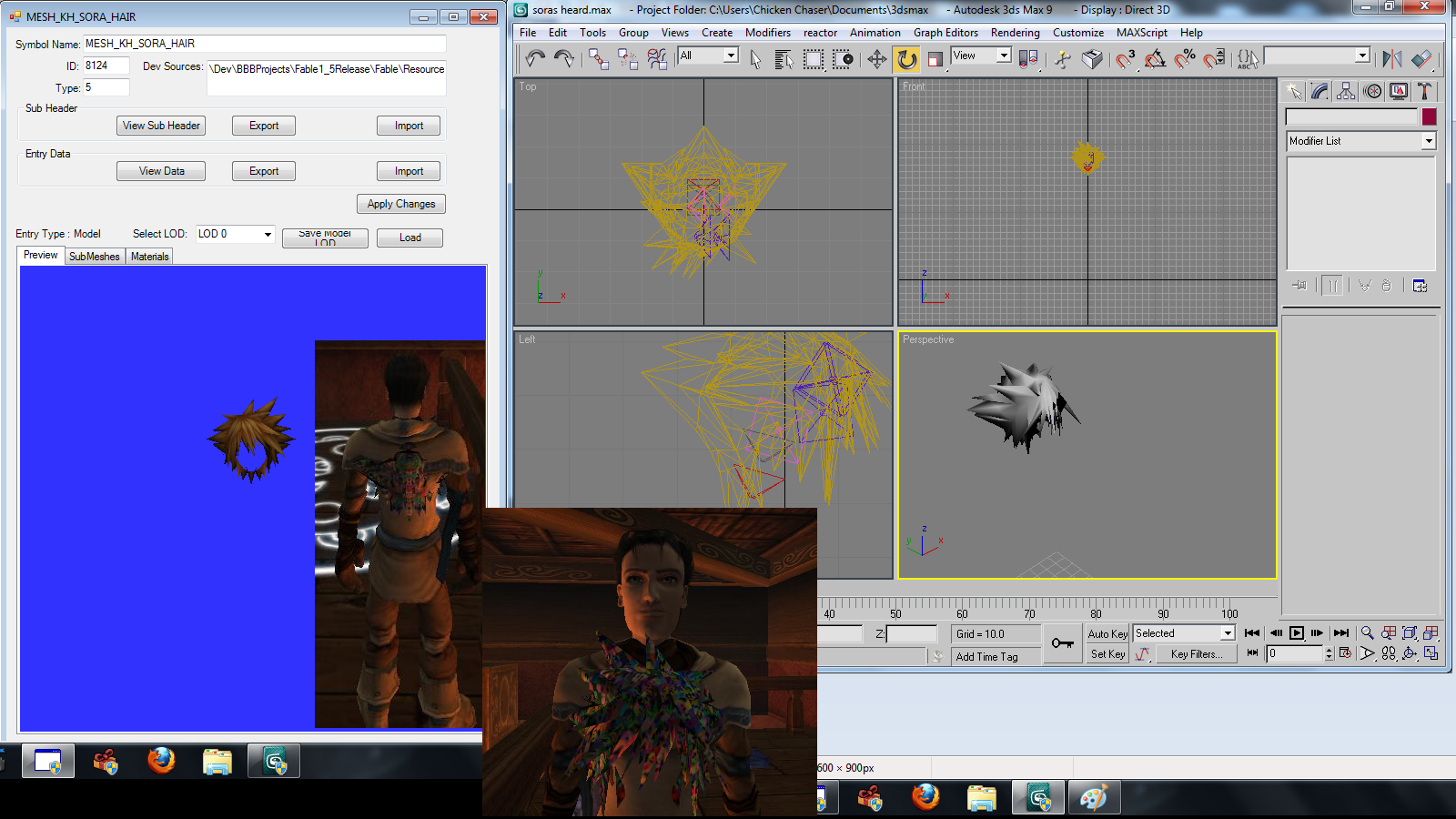Click the dark red object color swatch
Image resolution: width=1456 pixels, height=819 pixels.
coord(1429,116)
